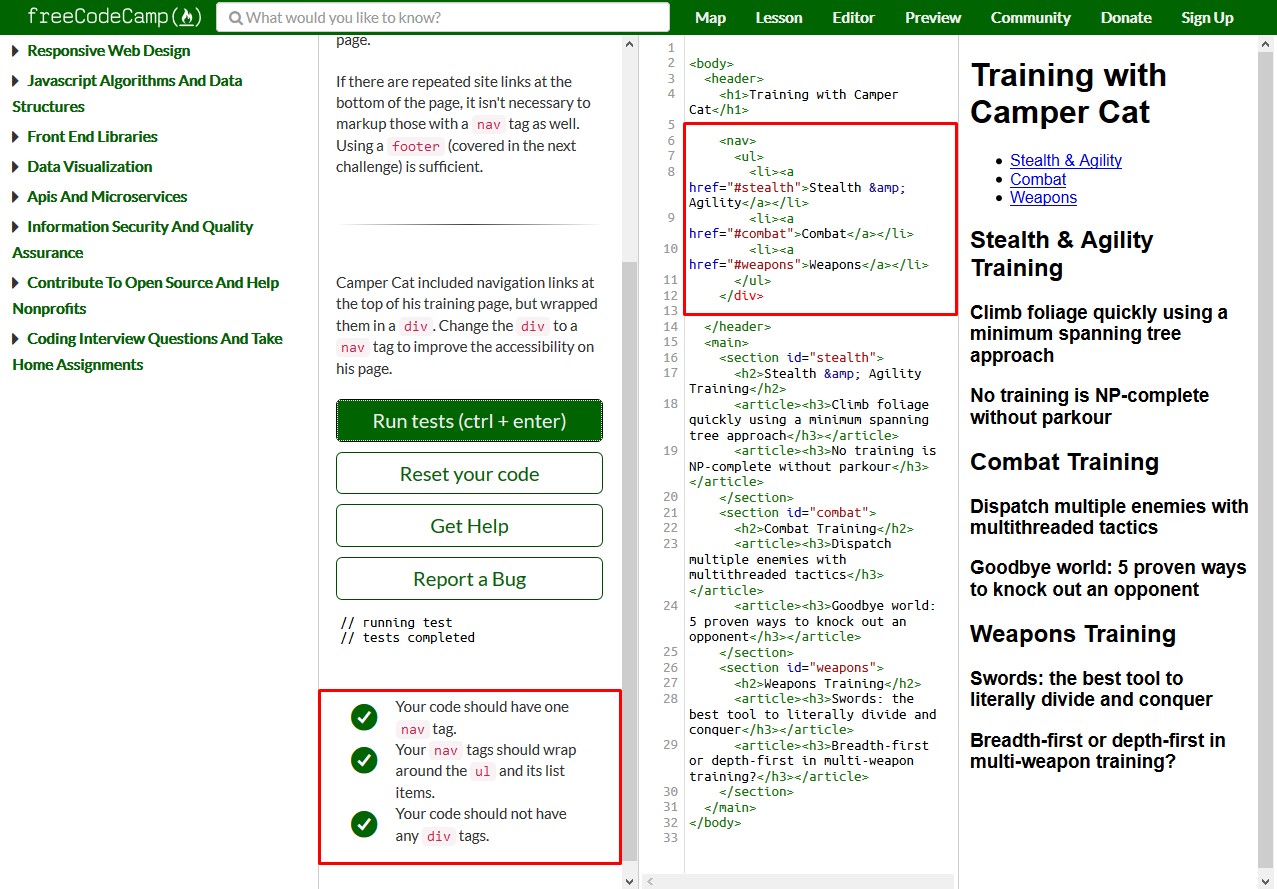Viewport: 1277px width, 889px height.
Task: Click the Run tests (ctrl + enter) button
Action: pyautogui.click(x=469, y=421)
